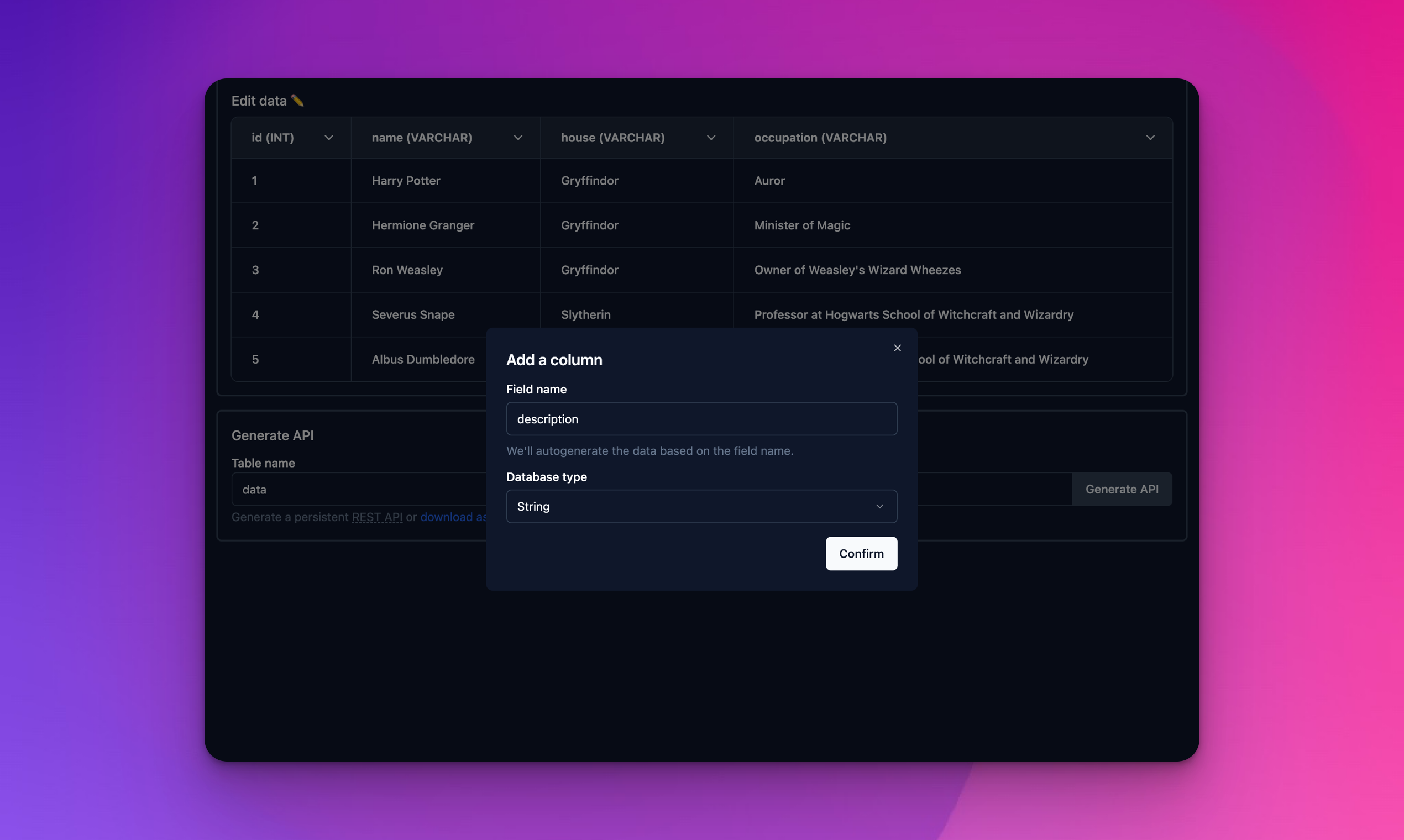Click the Field name input containing description
This screenshot has width=1404, height=840.
[x=701, y=419]
